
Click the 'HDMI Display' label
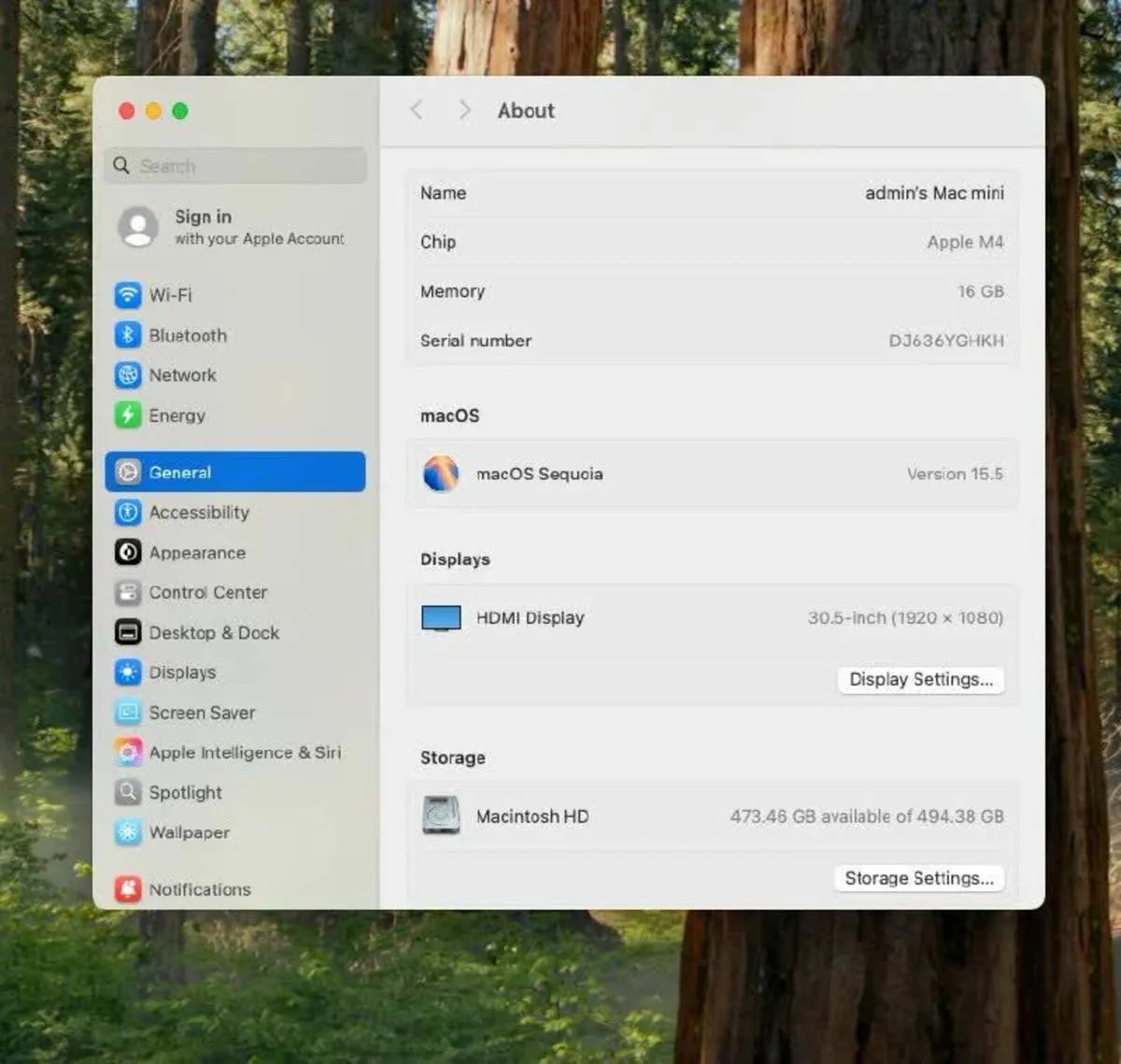[x=531, y=618]
